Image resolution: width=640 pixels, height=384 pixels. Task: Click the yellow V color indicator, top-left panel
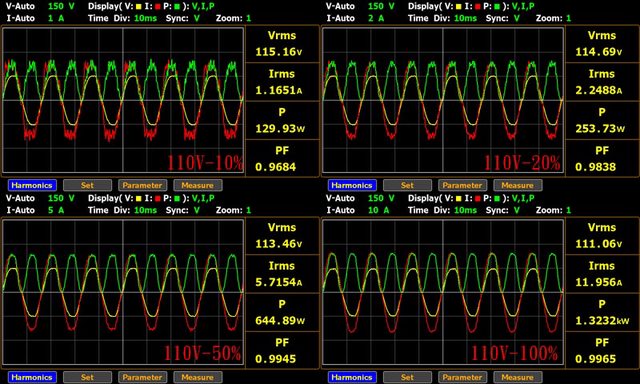click(138, 7)
